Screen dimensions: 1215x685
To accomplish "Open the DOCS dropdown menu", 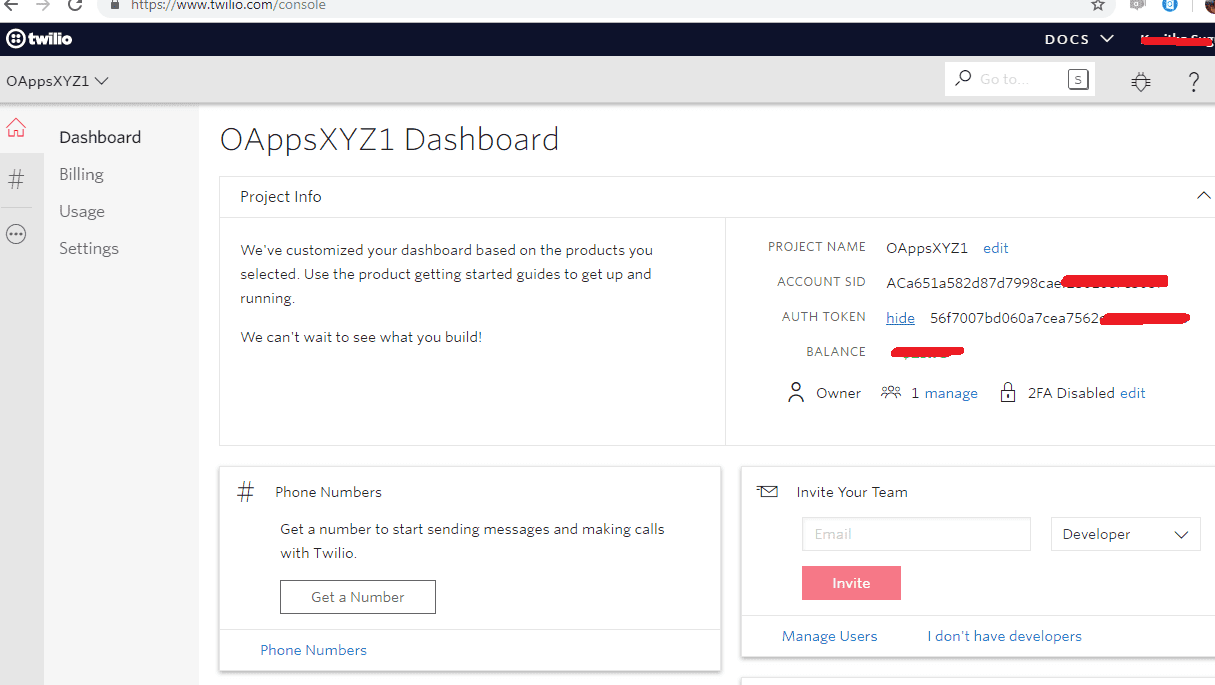I will 1079,39.
